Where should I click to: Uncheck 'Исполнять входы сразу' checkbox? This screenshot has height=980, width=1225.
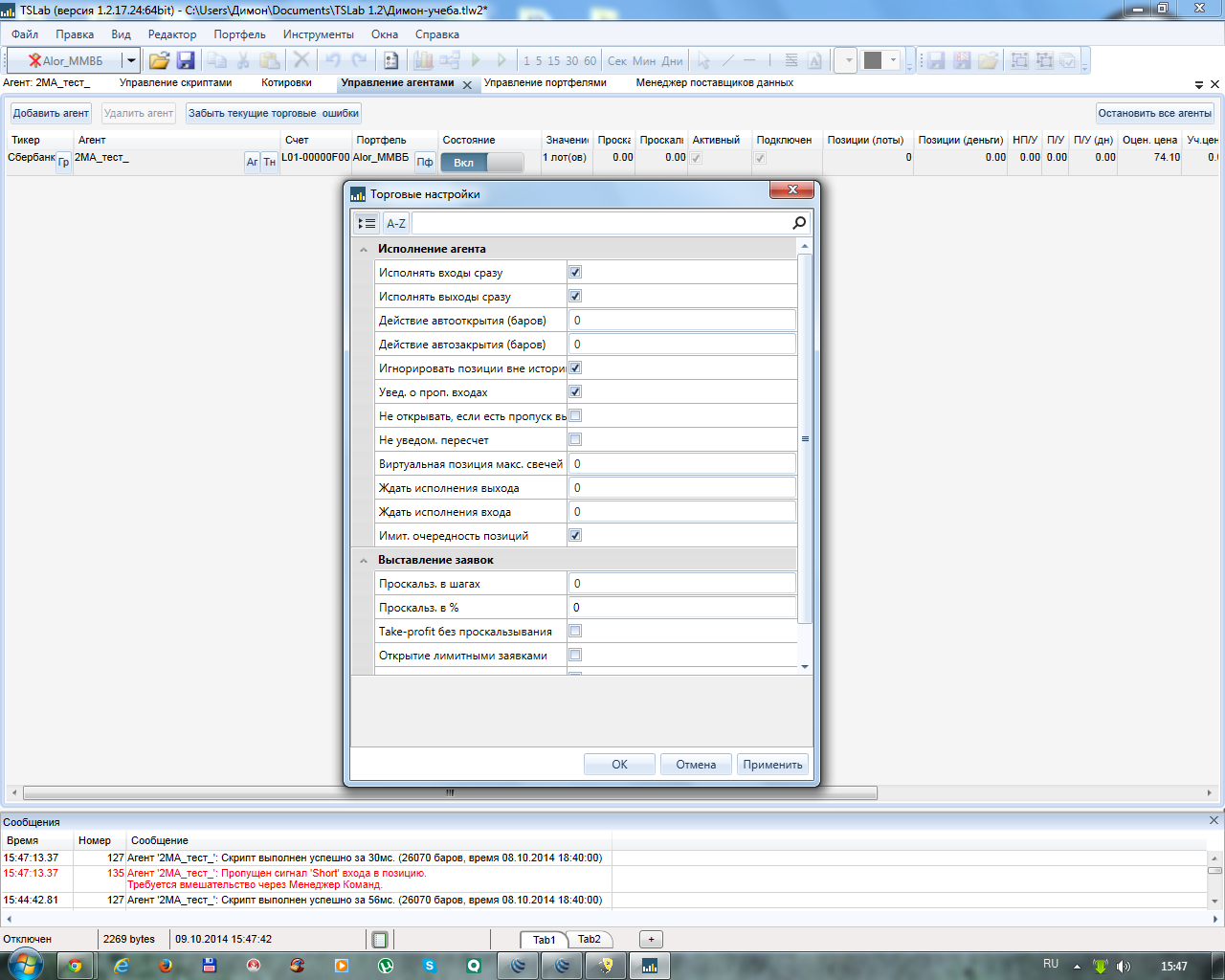[x=575, y=273]
